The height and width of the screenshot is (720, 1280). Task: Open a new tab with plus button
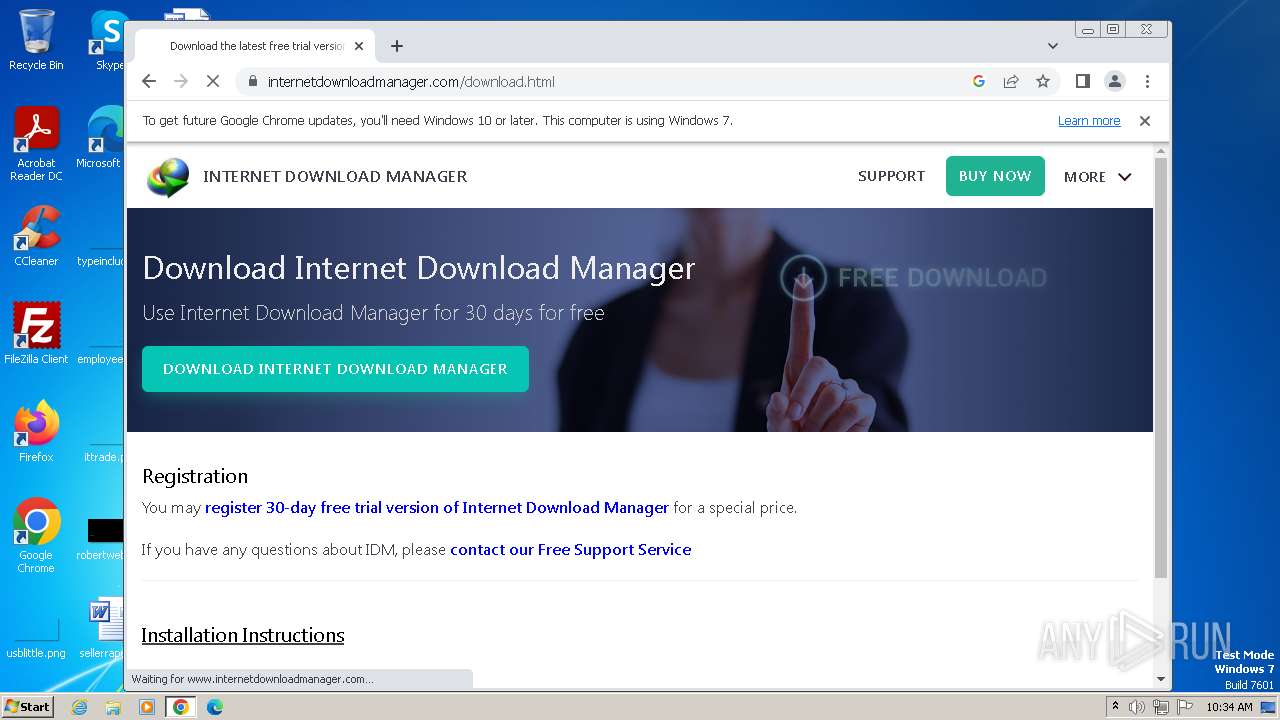click(397, 46)
